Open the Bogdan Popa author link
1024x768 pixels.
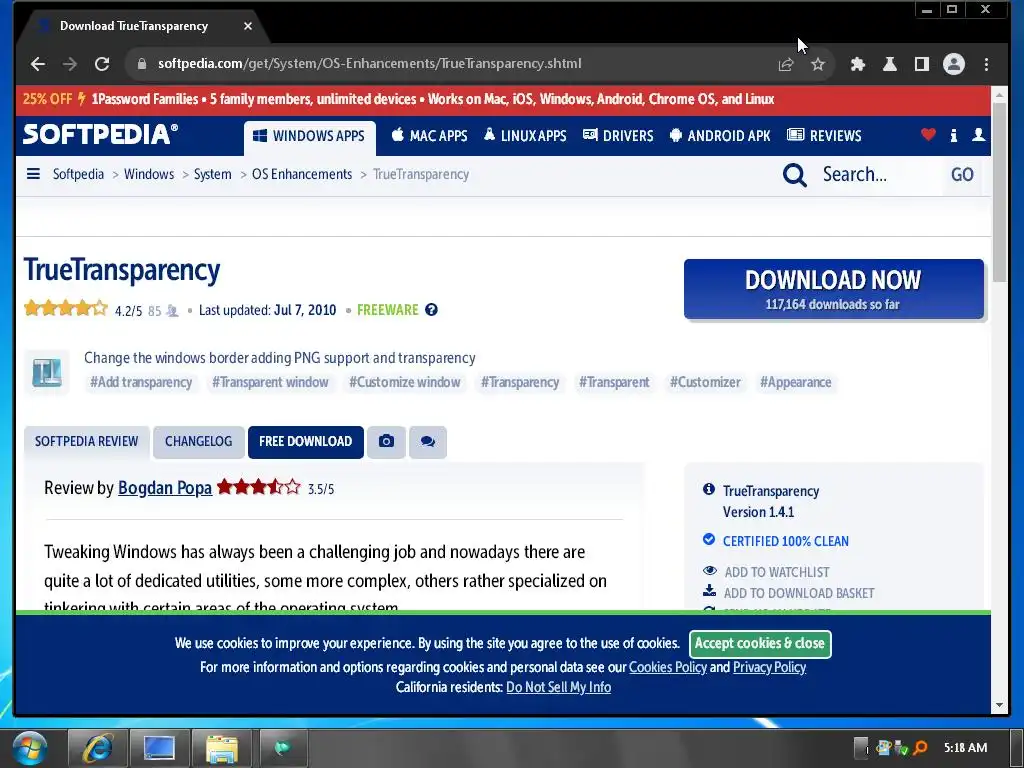click(165, 488)
